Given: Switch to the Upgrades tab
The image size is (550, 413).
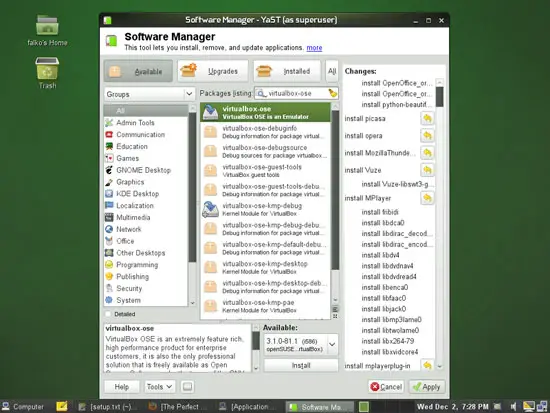Looking at the screenshot, I should (213, 71).
